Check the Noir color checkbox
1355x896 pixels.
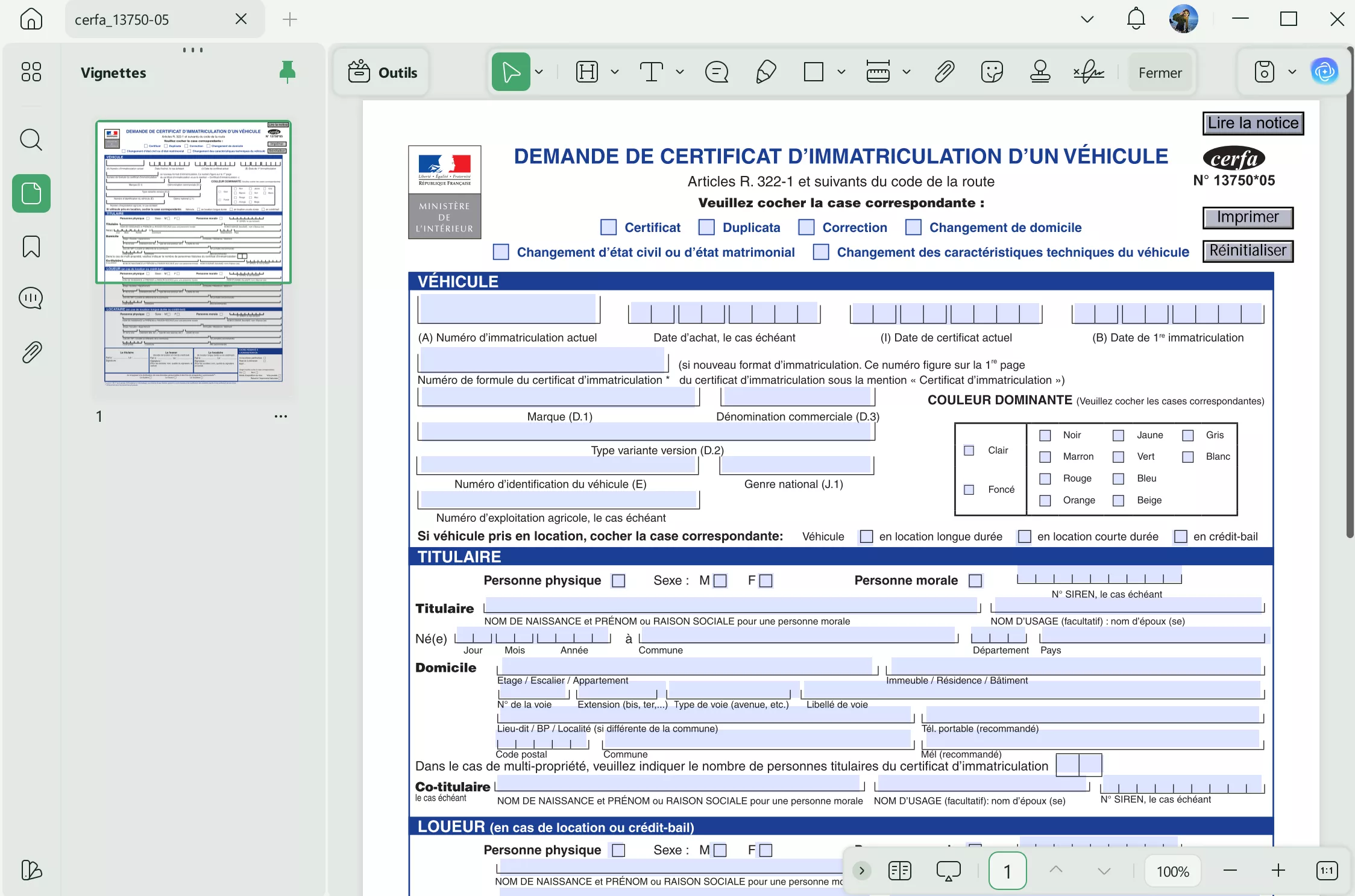(x=1045, y=435)
